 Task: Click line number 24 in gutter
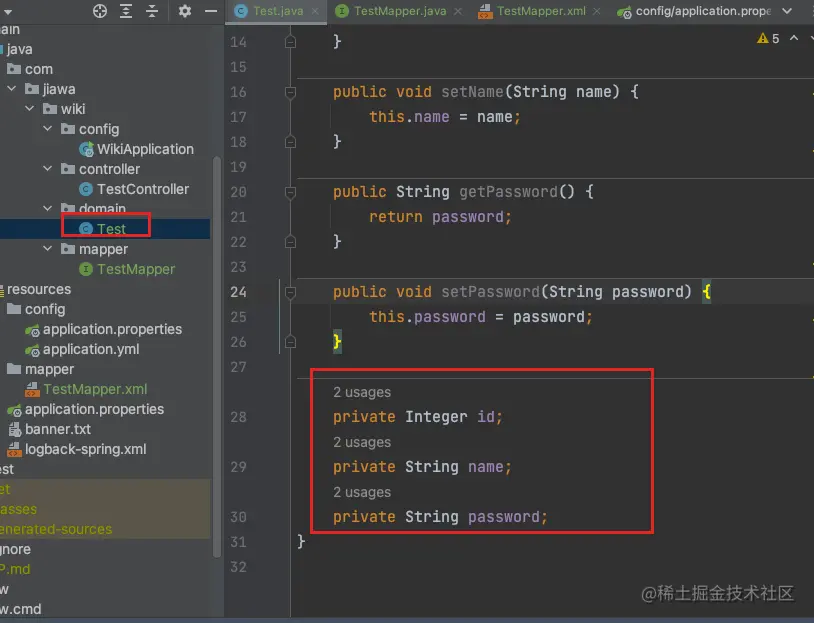point(238,292)
